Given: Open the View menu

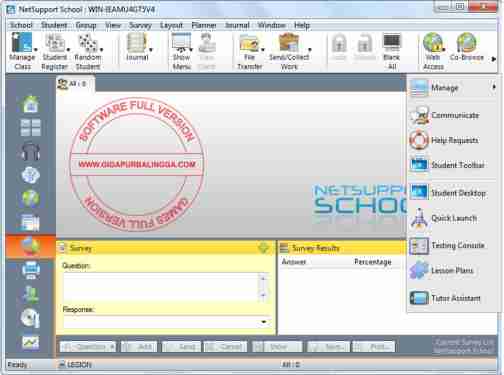Looking at the screenshot, I should pyautogui.click(x=113, y=25).
